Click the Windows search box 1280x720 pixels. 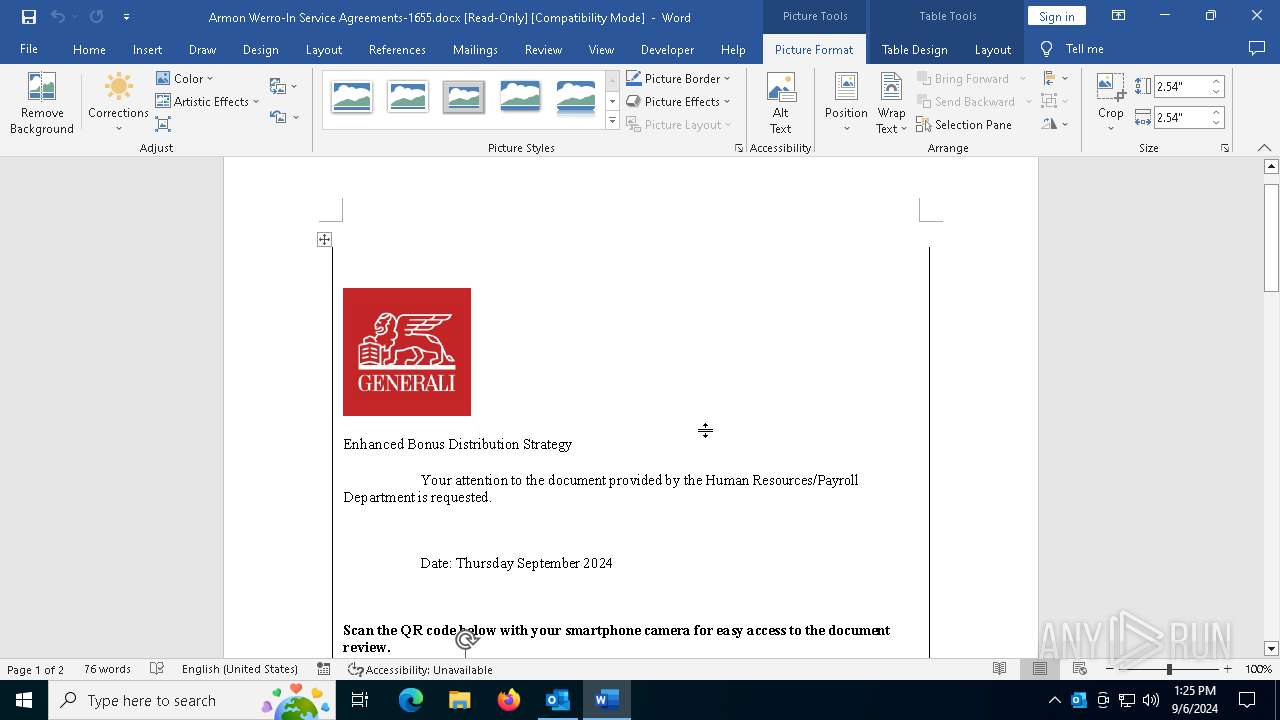pos(191,700)
